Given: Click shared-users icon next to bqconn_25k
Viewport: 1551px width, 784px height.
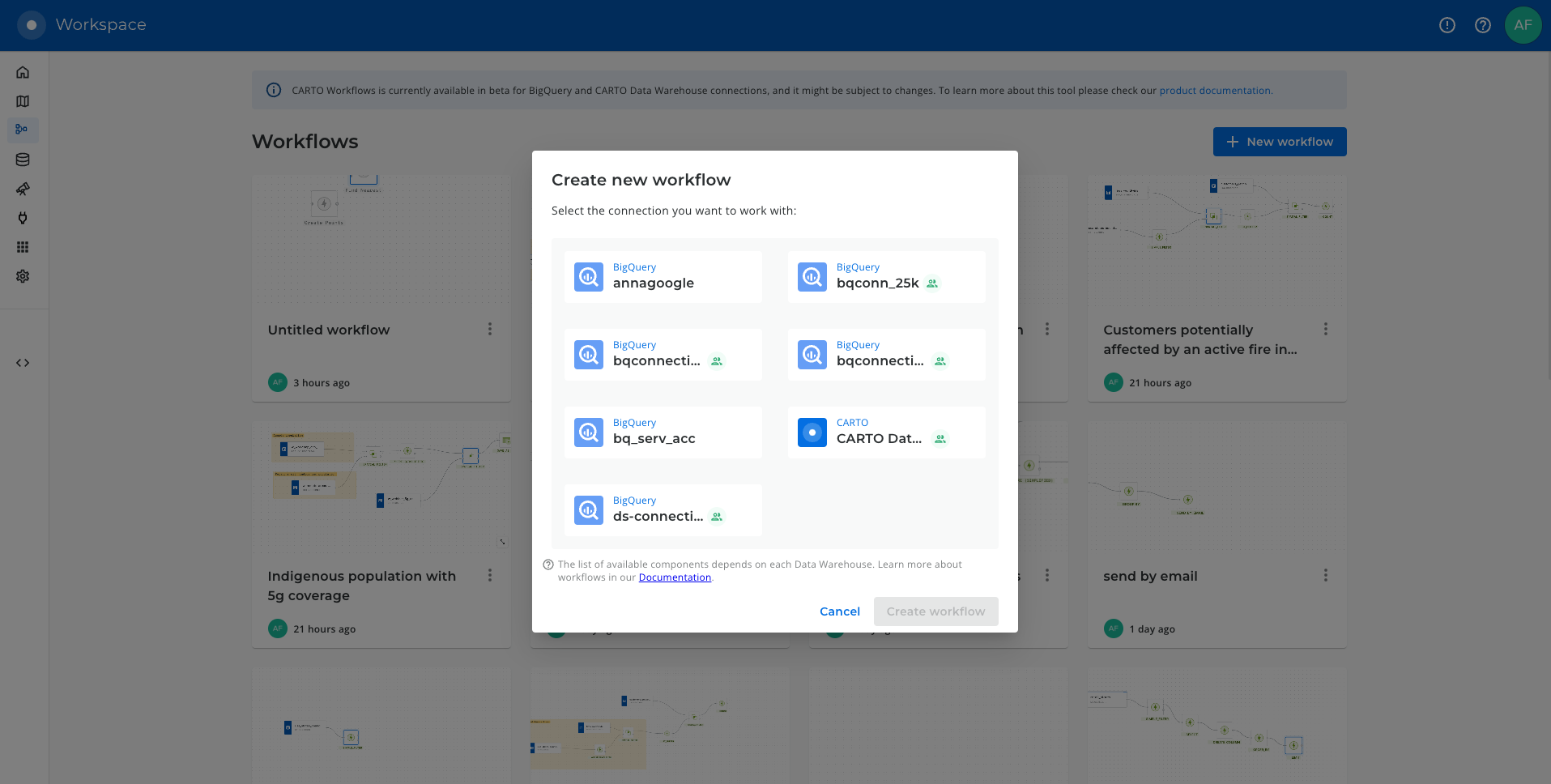Looking at the screenshot, I should point(932,283).
